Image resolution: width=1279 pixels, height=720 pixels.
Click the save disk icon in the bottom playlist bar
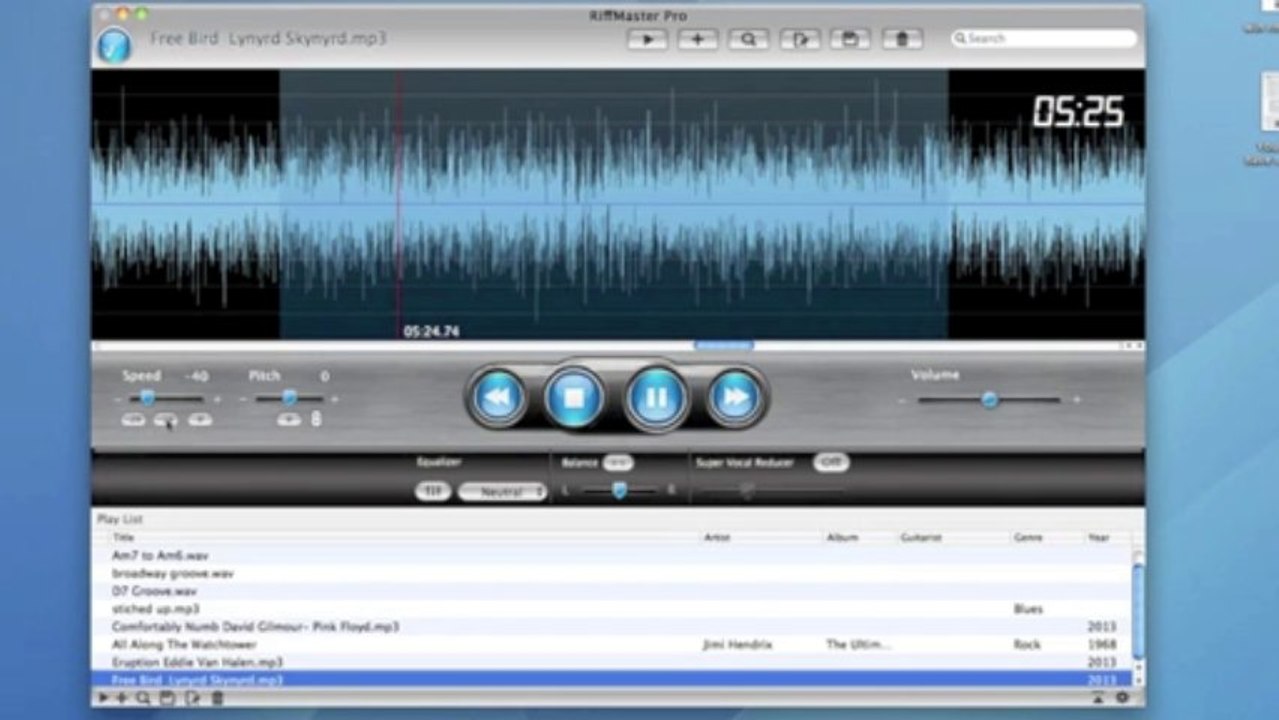pos(168,698)
